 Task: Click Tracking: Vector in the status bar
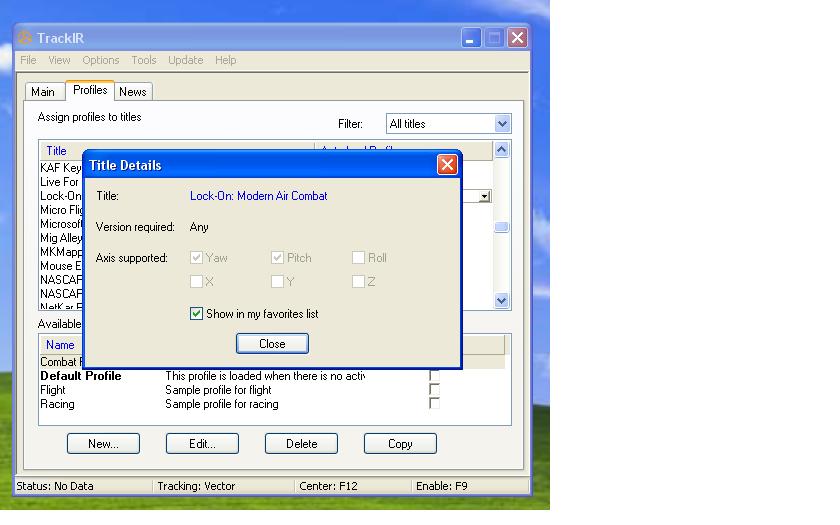[x=196, y=486]
